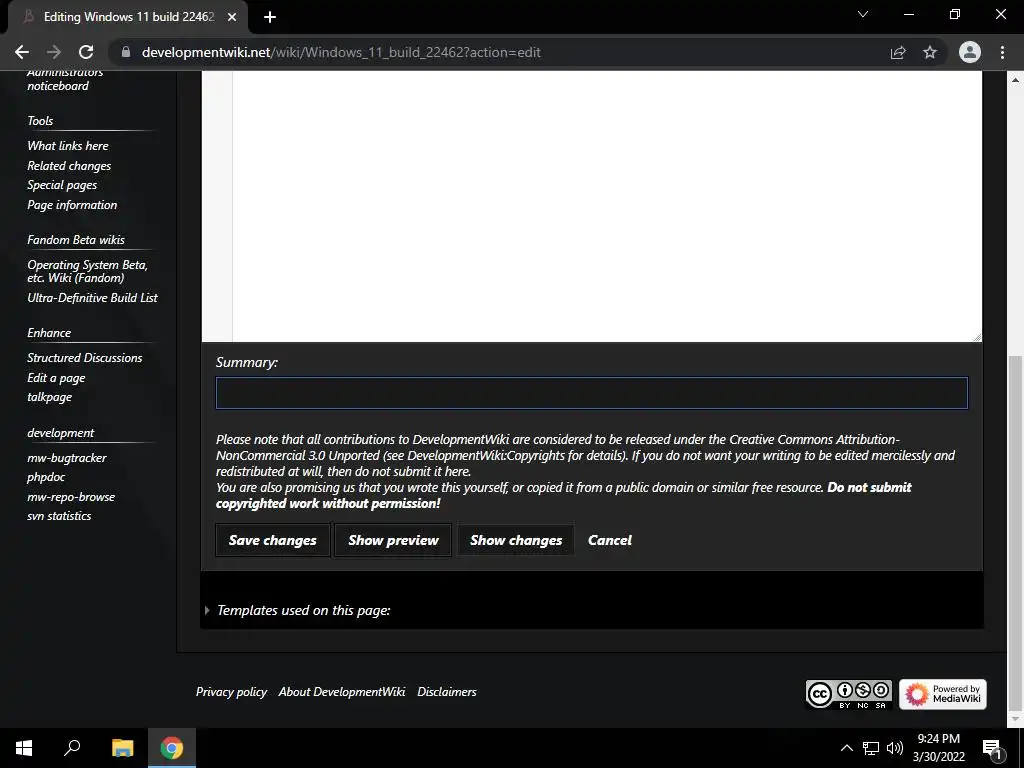Click the page vertical scrollbar thumb
1024x768 pixels.
coord(1015,534)
